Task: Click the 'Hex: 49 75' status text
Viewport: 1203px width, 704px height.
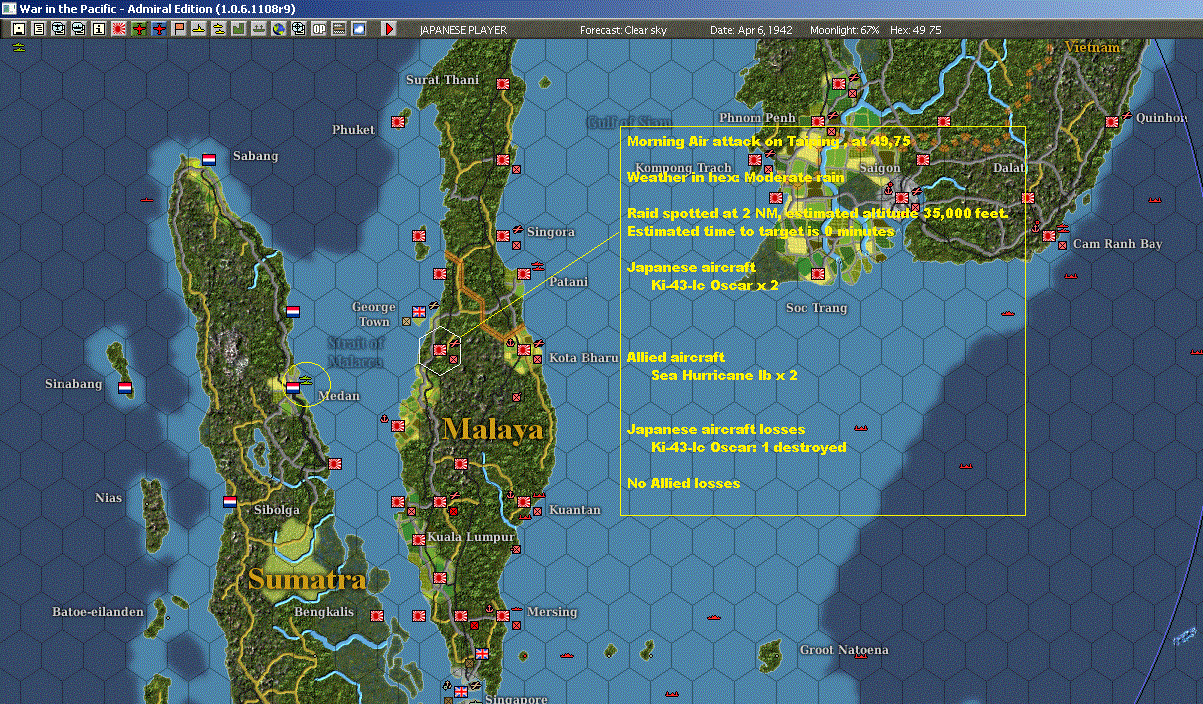Action: pyautogui.click(x=915, y=30)
